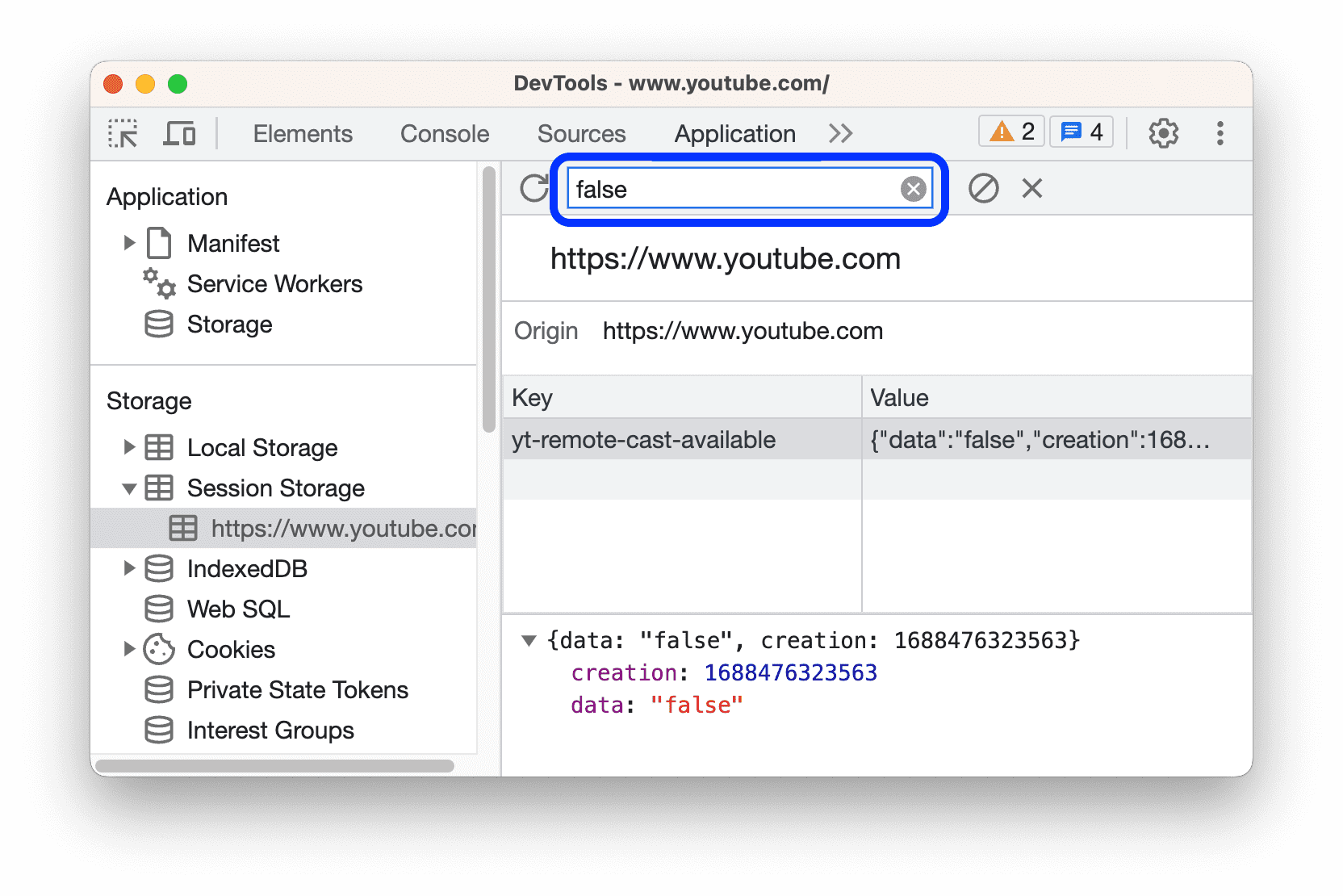
Task: Switch to the Console tab
Action: click(444, 133)
